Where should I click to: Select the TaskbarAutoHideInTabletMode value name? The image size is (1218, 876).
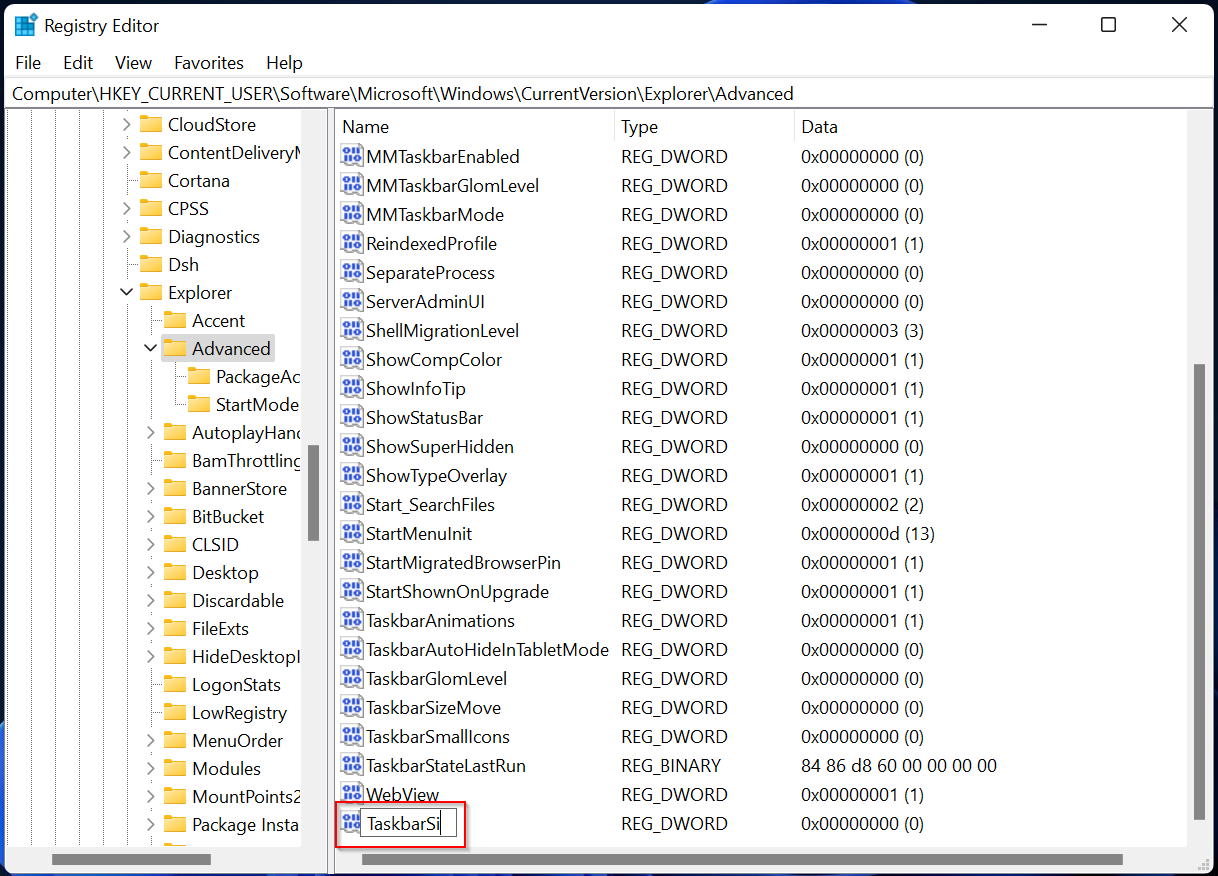click(487, 649)
